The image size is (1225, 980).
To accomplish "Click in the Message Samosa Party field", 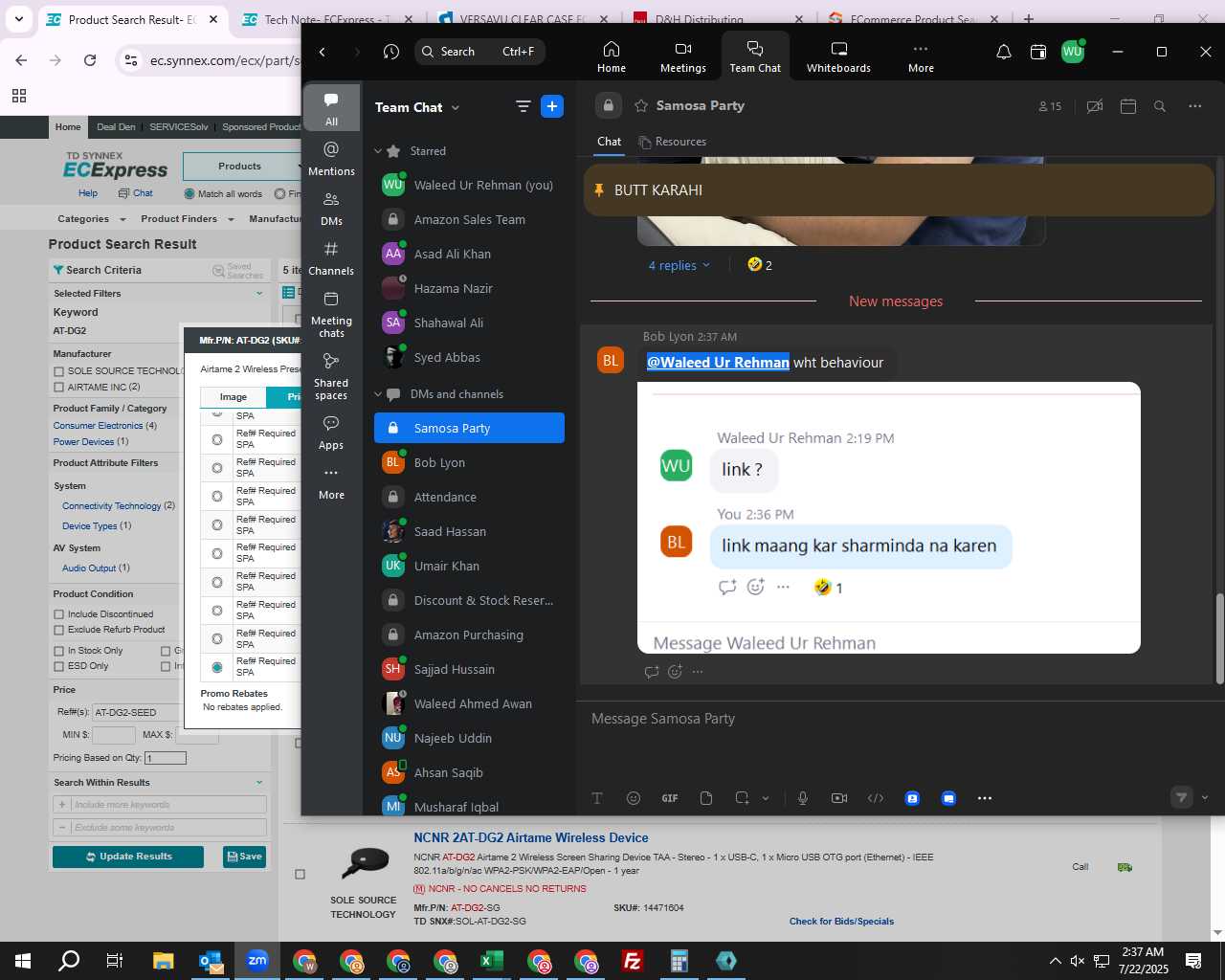I will 900,719.
